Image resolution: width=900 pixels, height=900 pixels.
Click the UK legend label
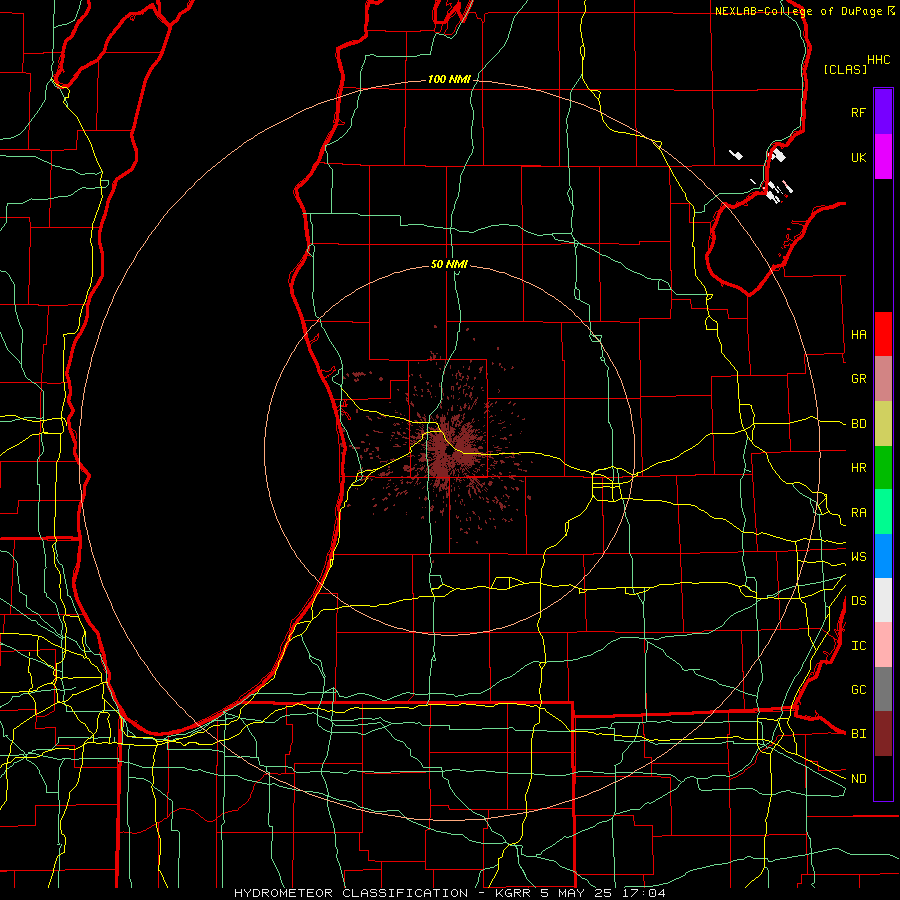858,157
